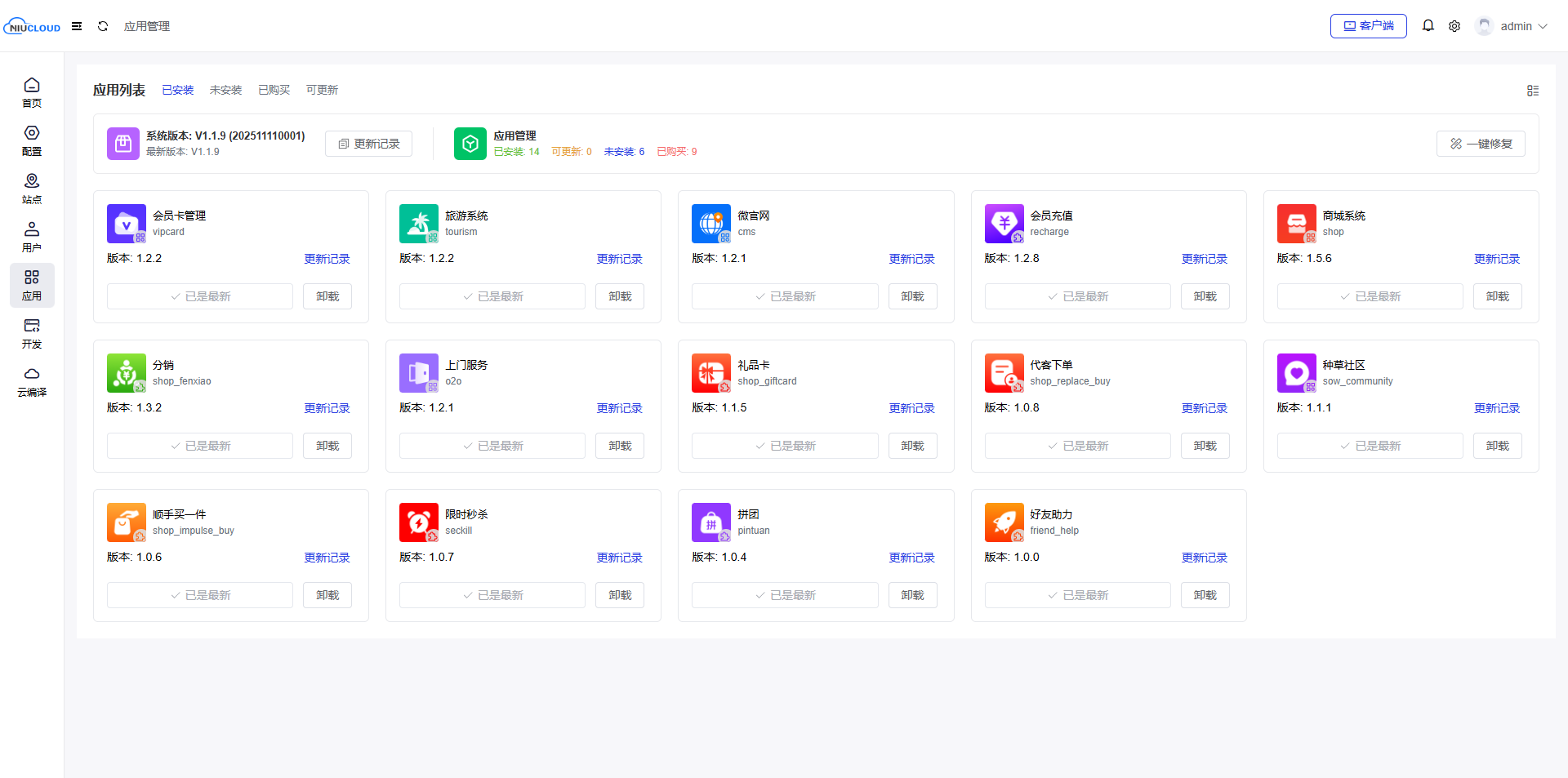1568x778 pixels.
Task: Click the 一键修复 button
Action: click(1480, 144)
